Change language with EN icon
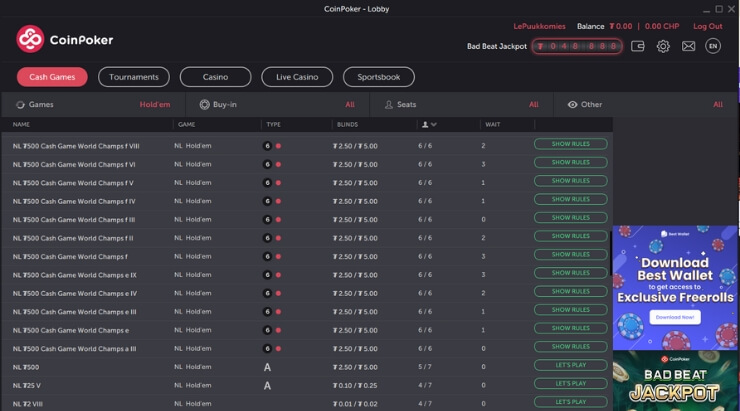This screenshot has width=740, height=411. pos(713,46)
